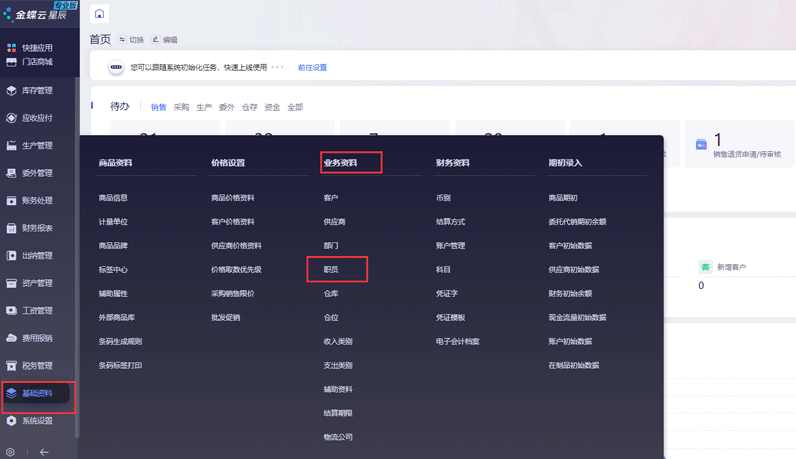Switch to the 全部 todo tab
Viewport: 796px width, 459px height.
[x=295, y=107]
